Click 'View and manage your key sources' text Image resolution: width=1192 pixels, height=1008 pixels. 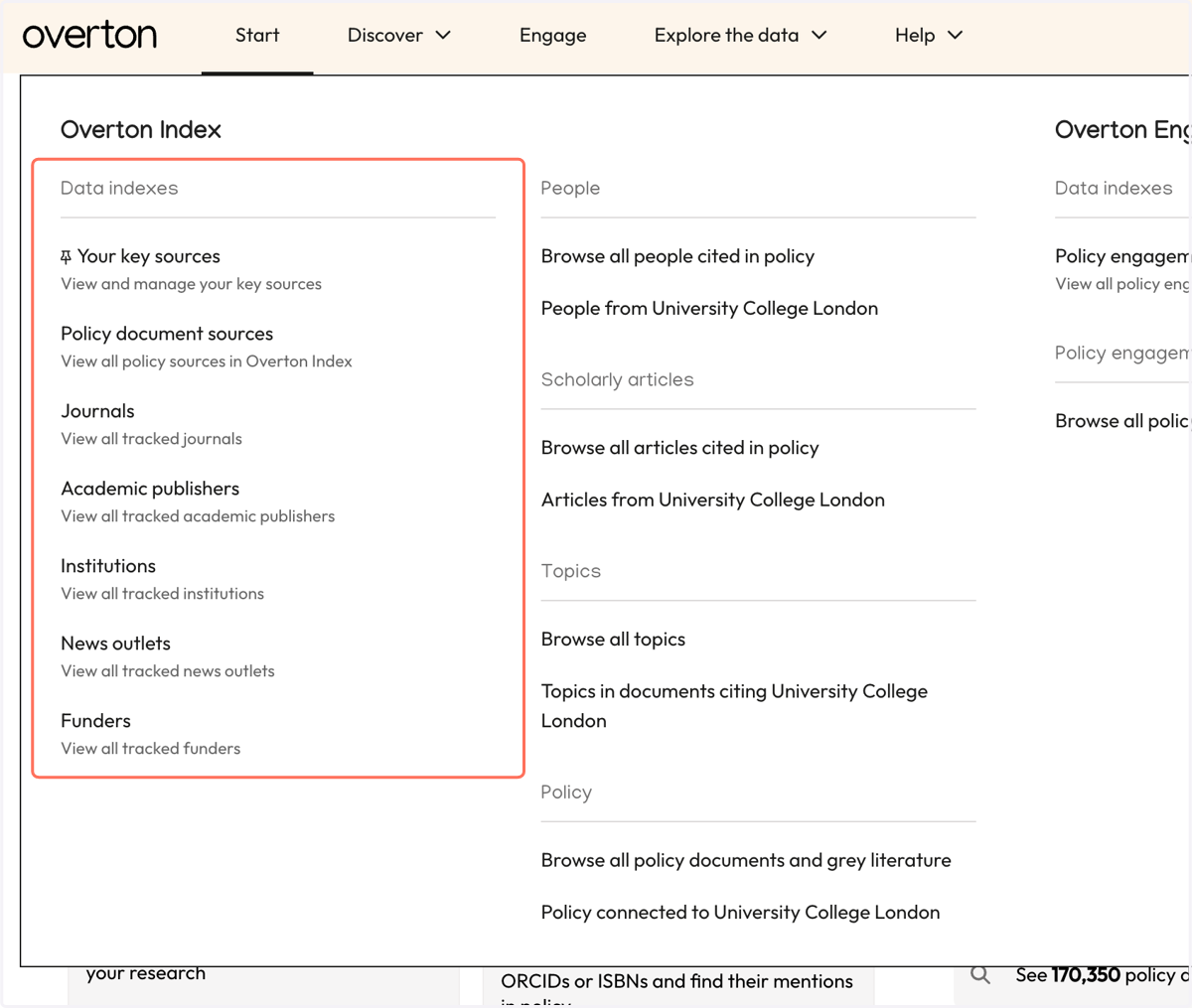click(x=191, y=284)
